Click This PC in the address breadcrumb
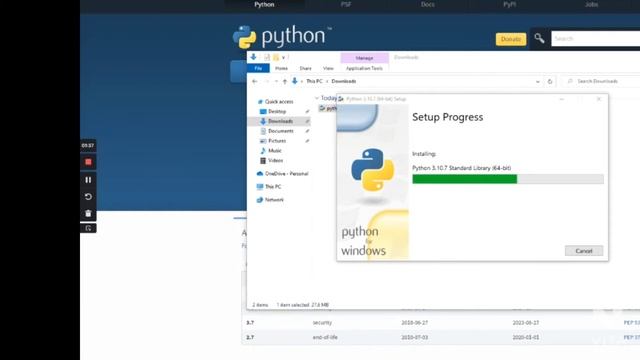The height and width of the screenshot is (360, 640). point(314,81)
